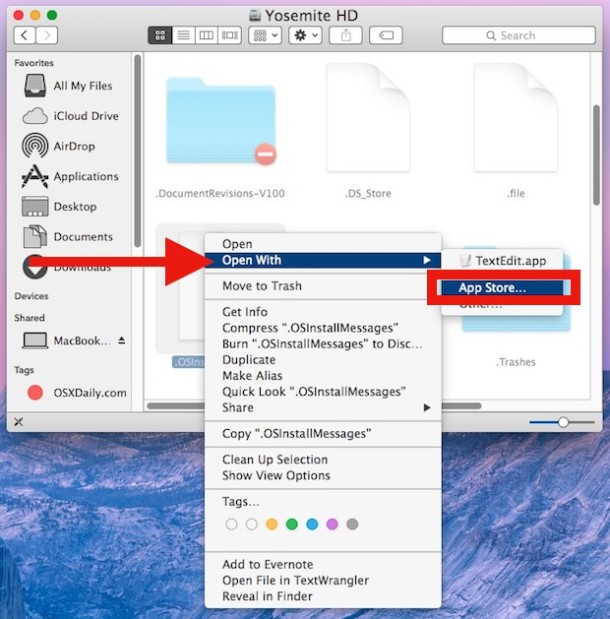Choose Tags… in context menu

click(323, 501)
